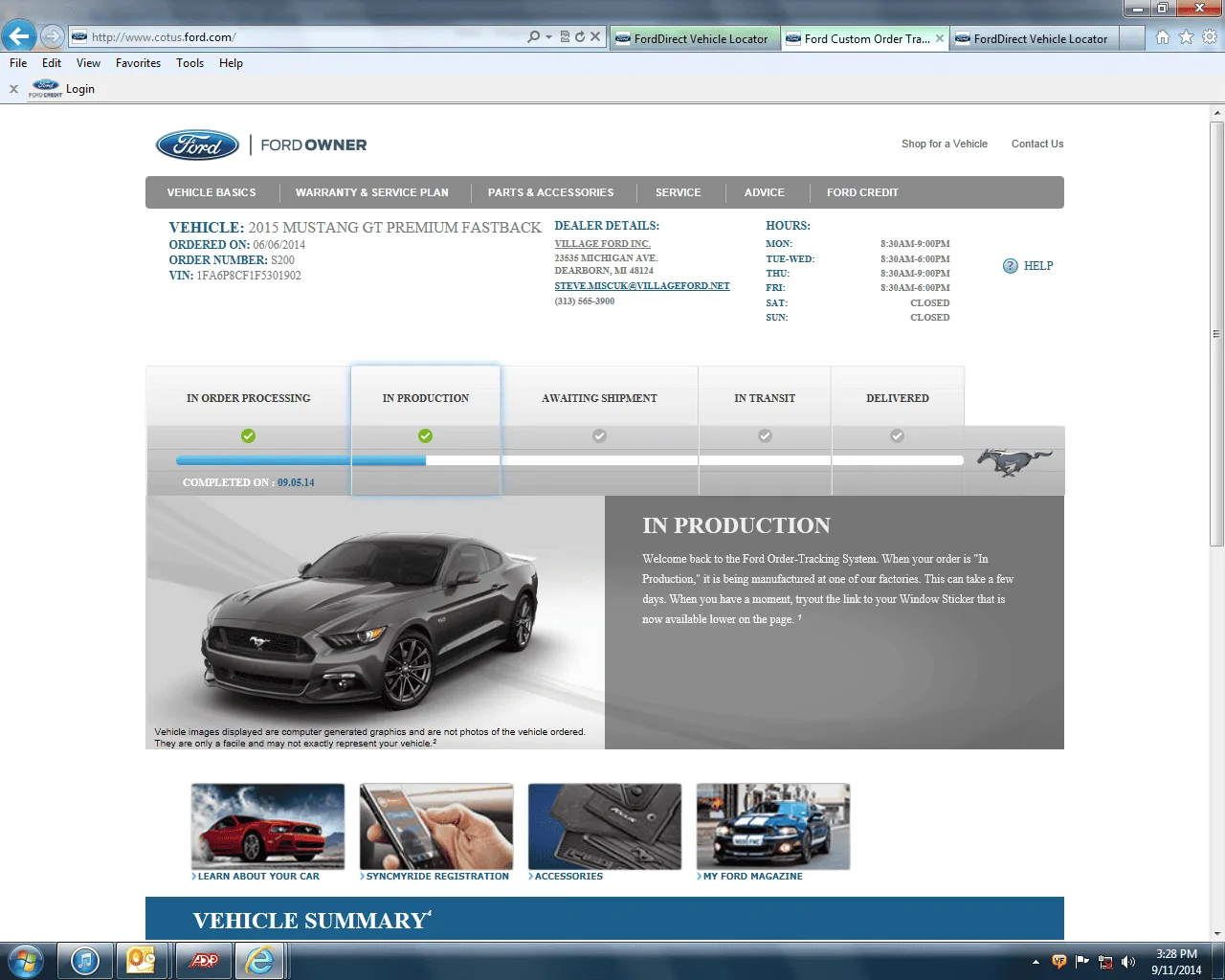
Task: Select the IN TRANSIT stage tab
Action: (765, 398)
